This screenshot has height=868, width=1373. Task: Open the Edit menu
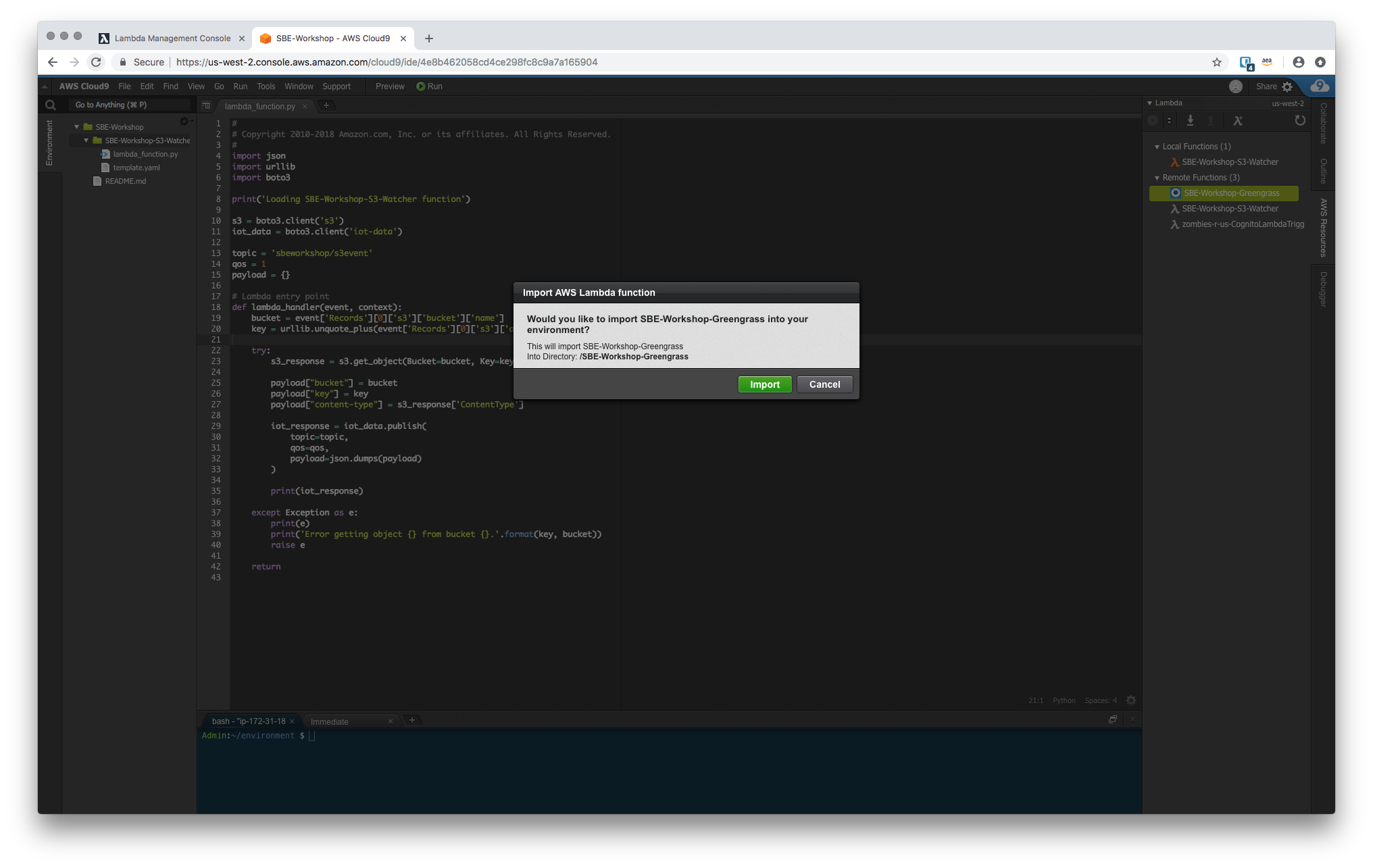(x=147, y=86)
